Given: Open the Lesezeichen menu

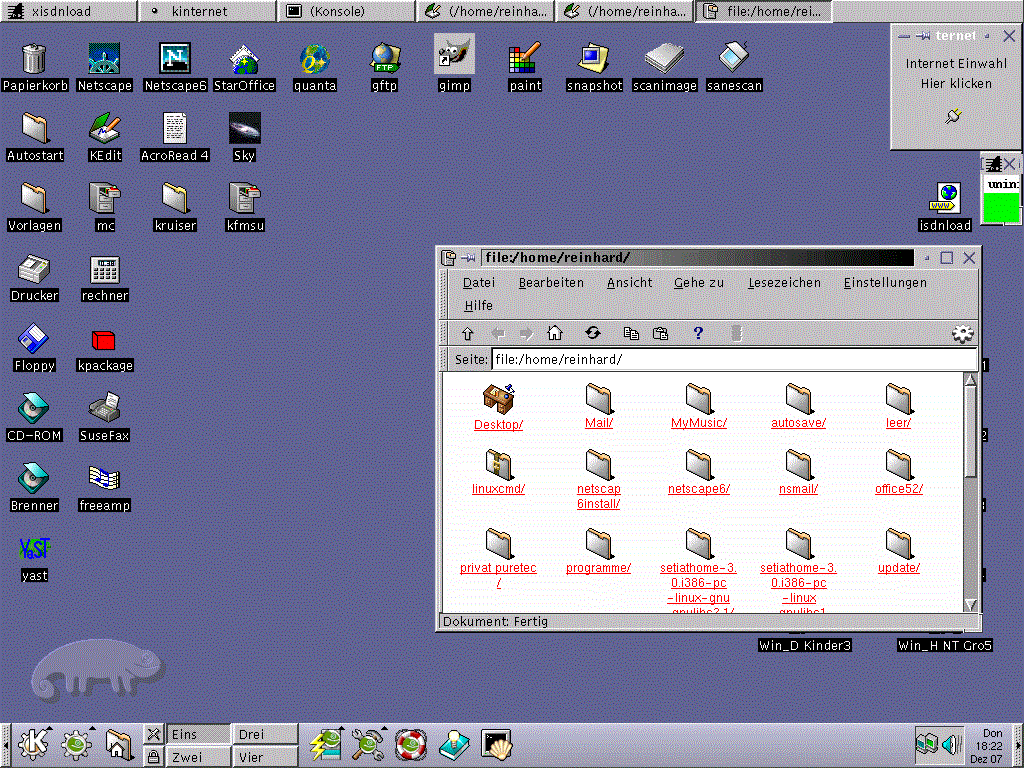Looking at the screenshot, I should [784, 283].
